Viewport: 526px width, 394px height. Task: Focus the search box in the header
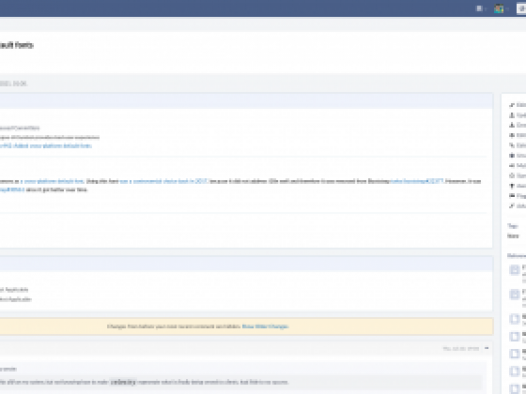(522, 9)
